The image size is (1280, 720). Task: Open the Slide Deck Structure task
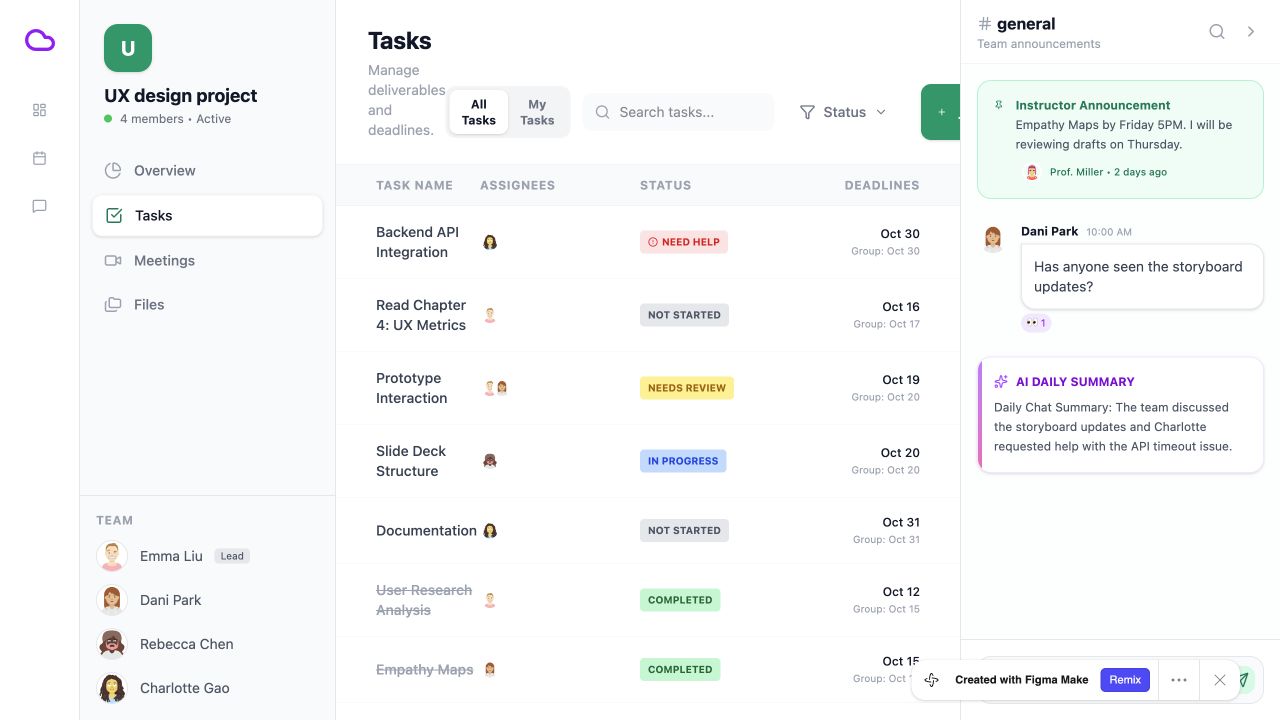(411, 461)
